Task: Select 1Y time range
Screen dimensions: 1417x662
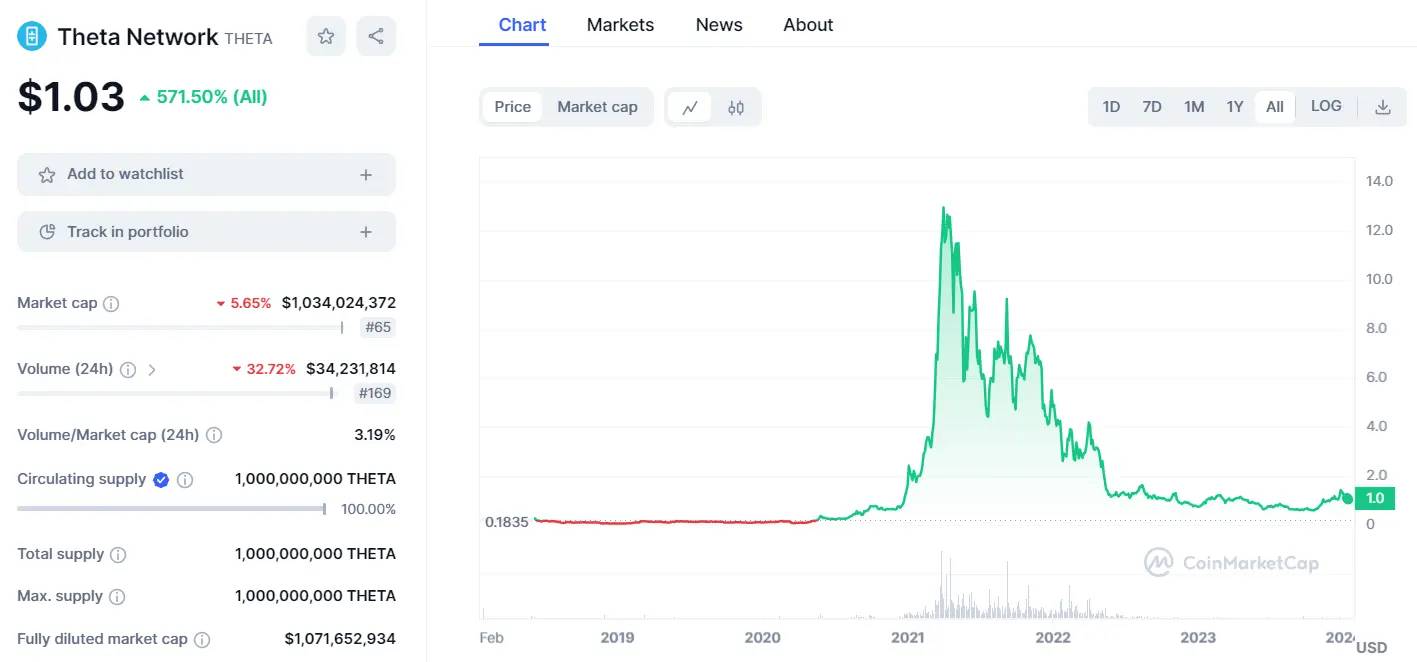Action: click(1235, 107)
